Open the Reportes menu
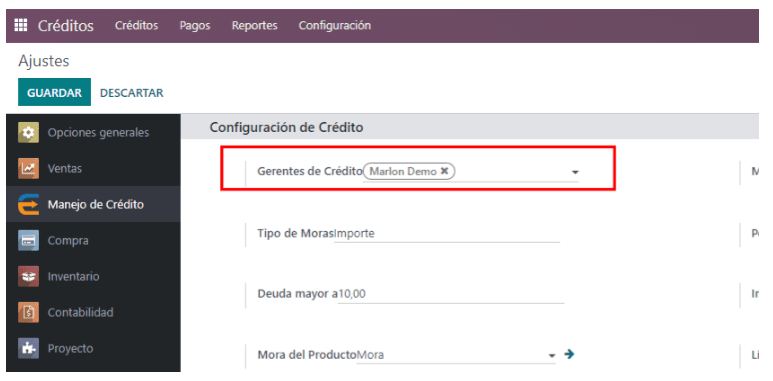The image size is (773, 381). pos(254,26)
